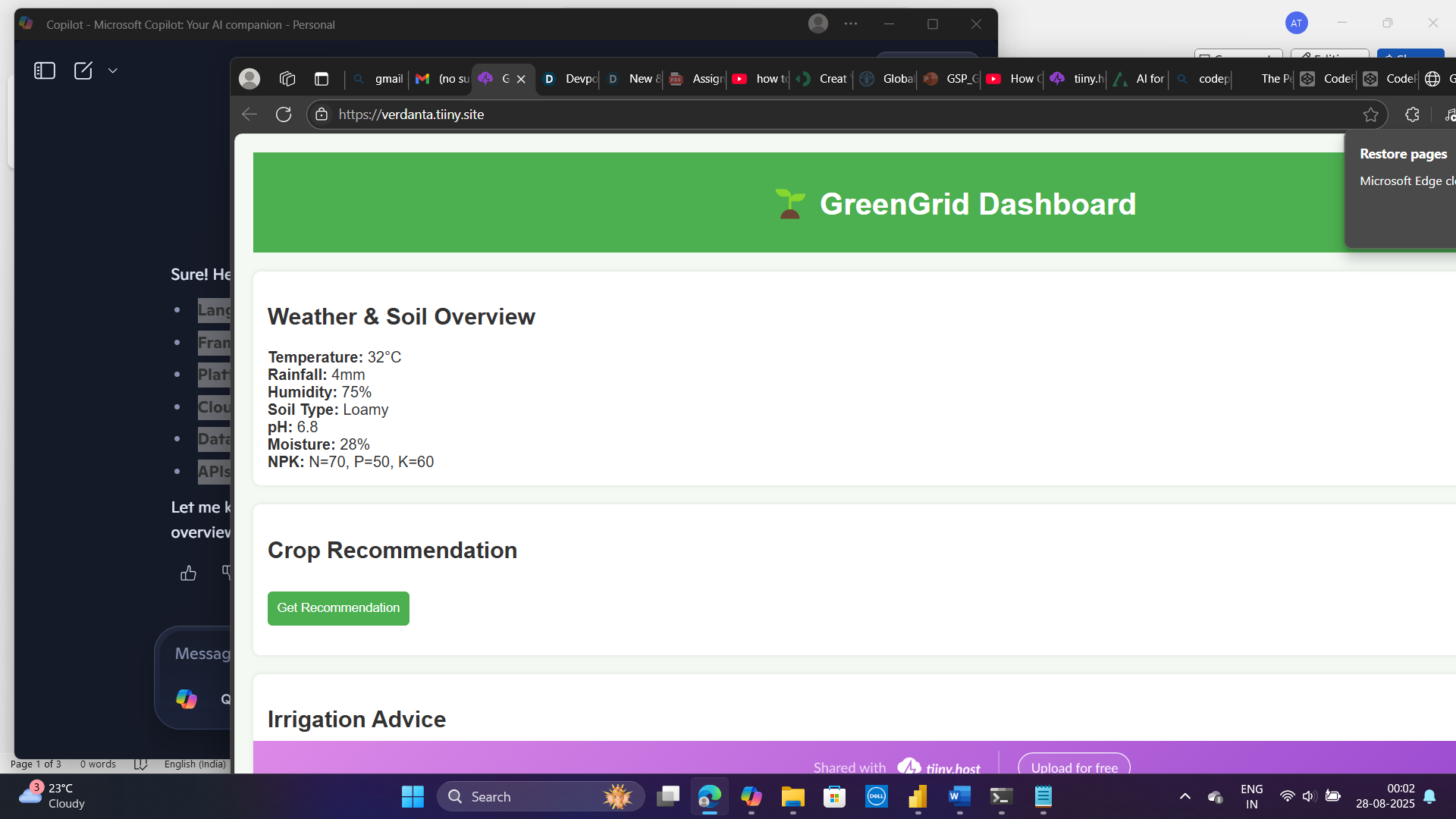The height and width of the screenshot is (819, 1456).
Task: Open Copilot's three-dot more options menu
Action: click(x=851, y=24)
